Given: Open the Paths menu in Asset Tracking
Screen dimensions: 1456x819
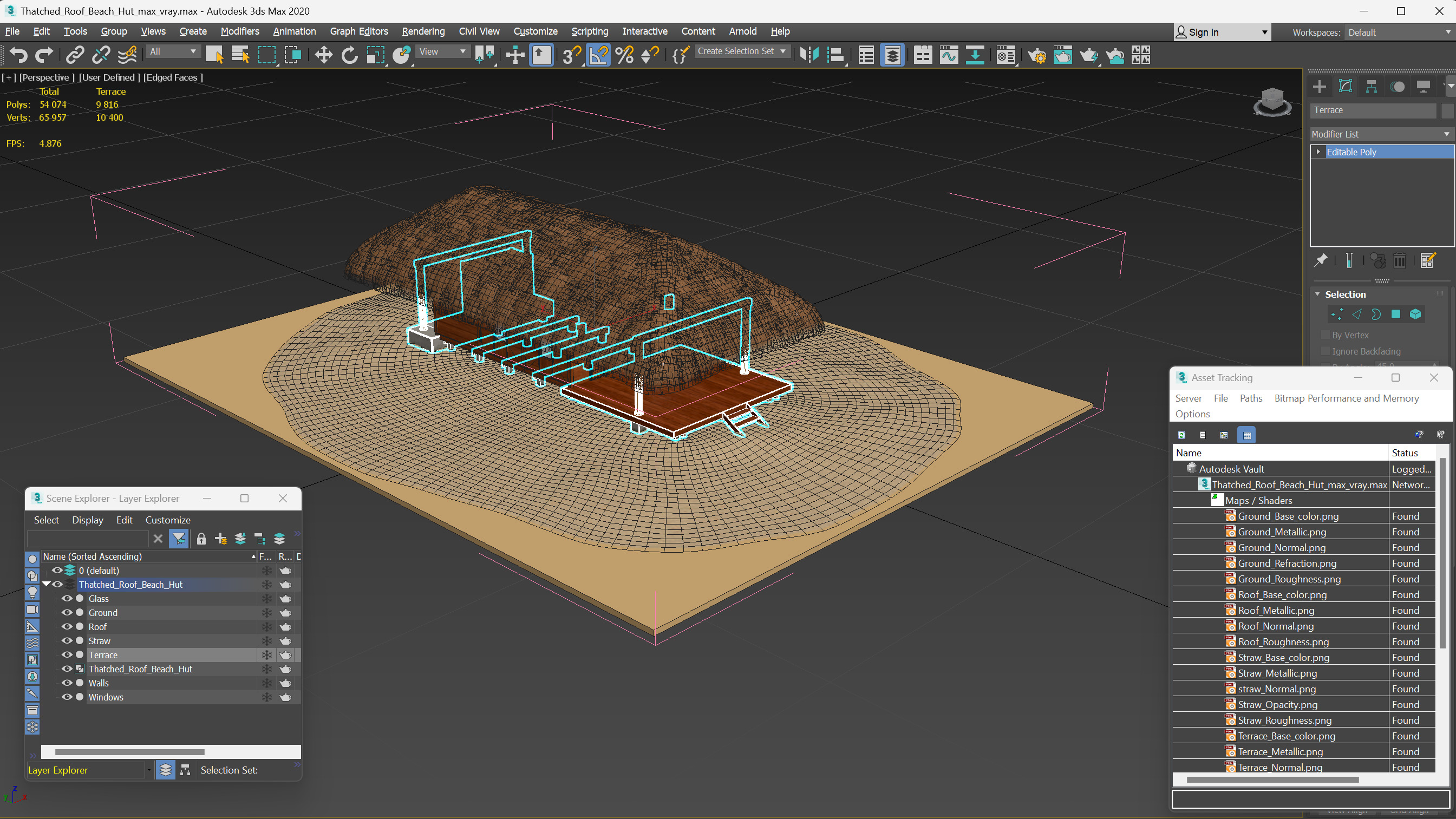Looking at the screenshot, I should [1251, 398].
